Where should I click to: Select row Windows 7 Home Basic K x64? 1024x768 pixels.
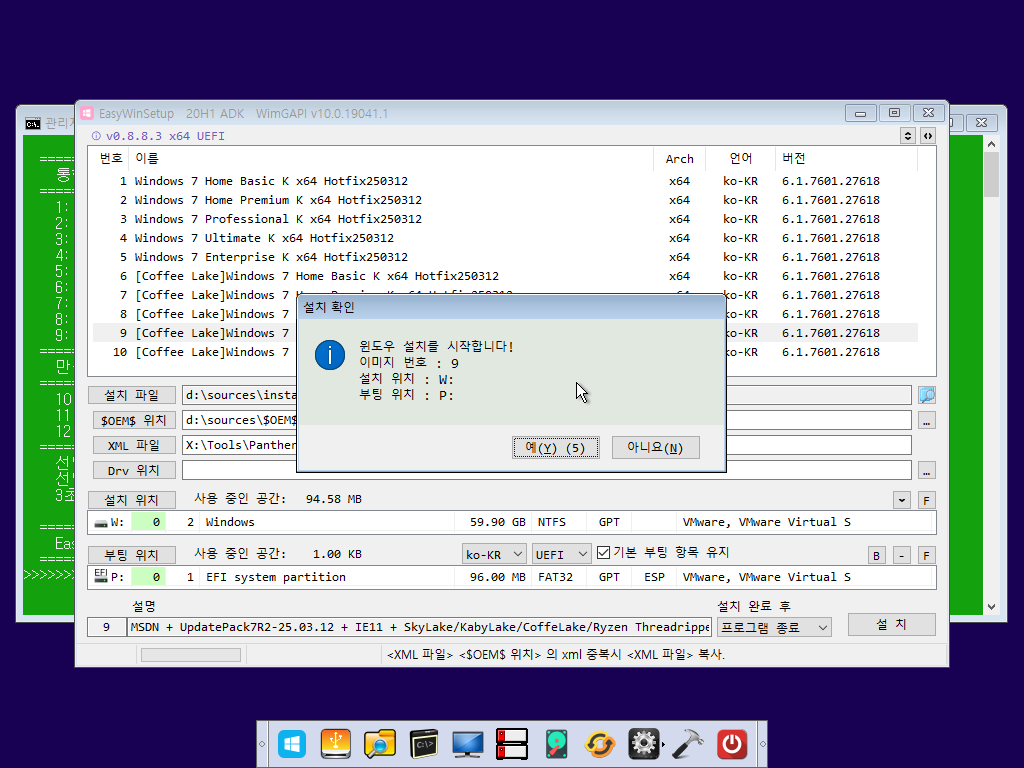coord(505,182)
